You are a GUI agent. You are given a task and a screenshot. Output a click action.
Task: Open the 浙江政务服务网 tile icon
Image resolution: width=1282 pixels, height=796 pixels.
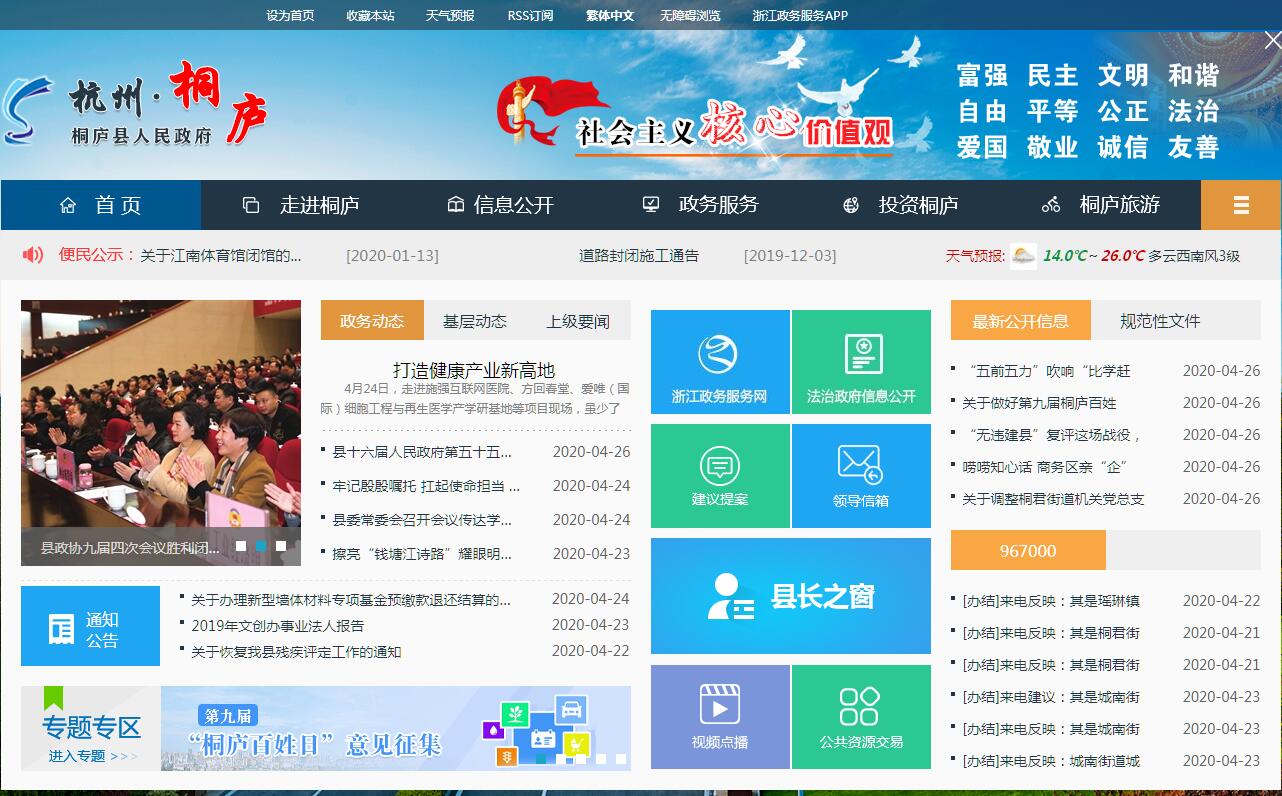pyautogui.click(x=718, y=354)
